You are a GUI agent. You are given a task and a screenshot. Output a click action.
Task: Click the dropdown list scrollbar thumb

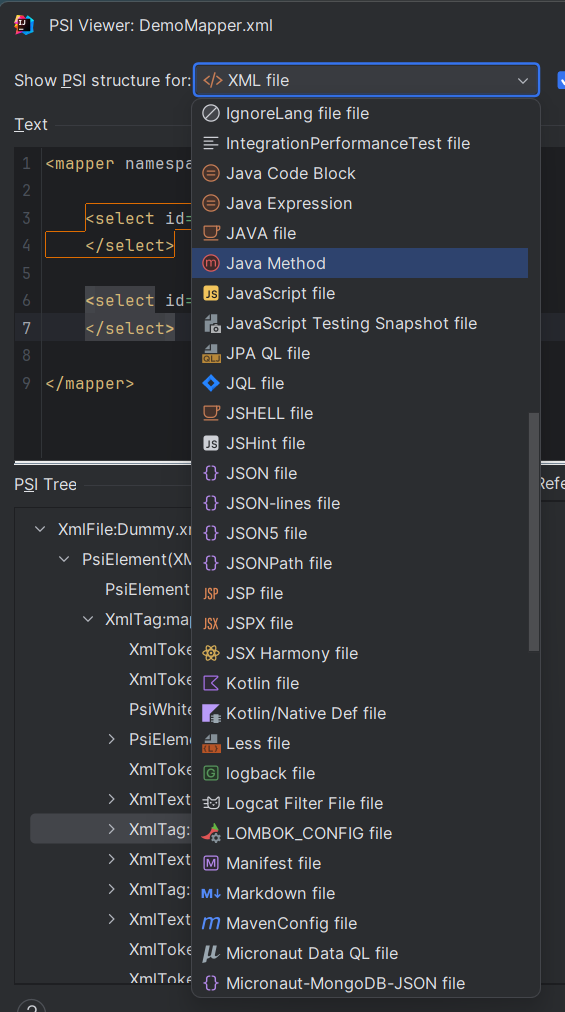(x=533, y=532)
